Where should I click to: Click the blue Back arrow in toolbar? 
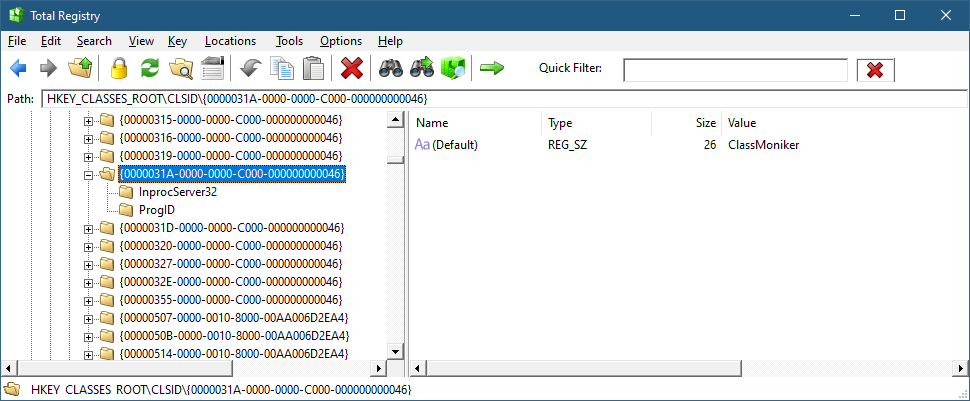(x=18, y=69)
